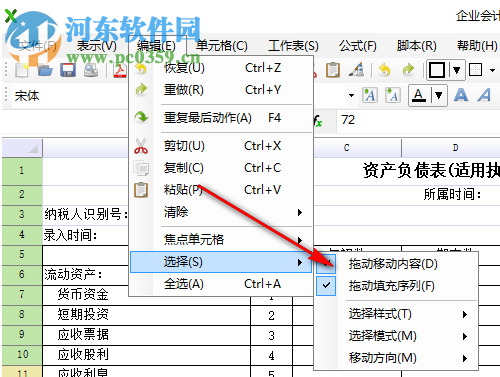Choose 重做(R) Ctrl+Y menu entry
This screenshot has height=377, width=500.
pos(221,90)
